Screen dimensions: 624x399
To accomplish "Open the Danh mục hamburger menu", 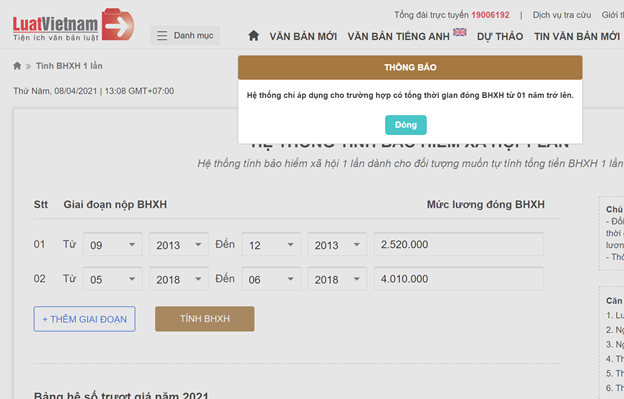I will (x=185, y=35).
